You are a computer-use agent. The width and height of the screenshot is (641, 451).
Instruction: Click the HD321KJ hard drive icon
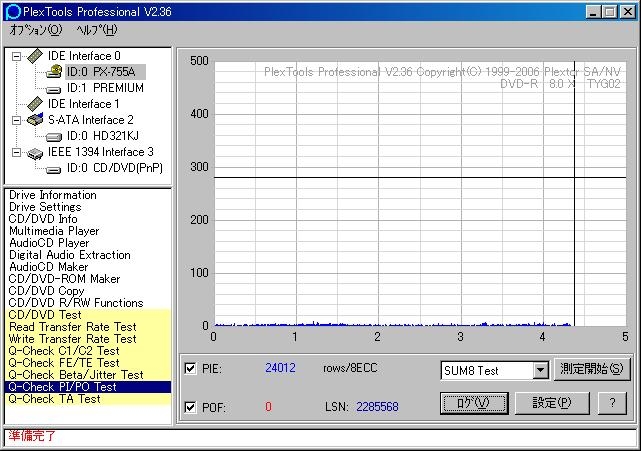point(54,136)
